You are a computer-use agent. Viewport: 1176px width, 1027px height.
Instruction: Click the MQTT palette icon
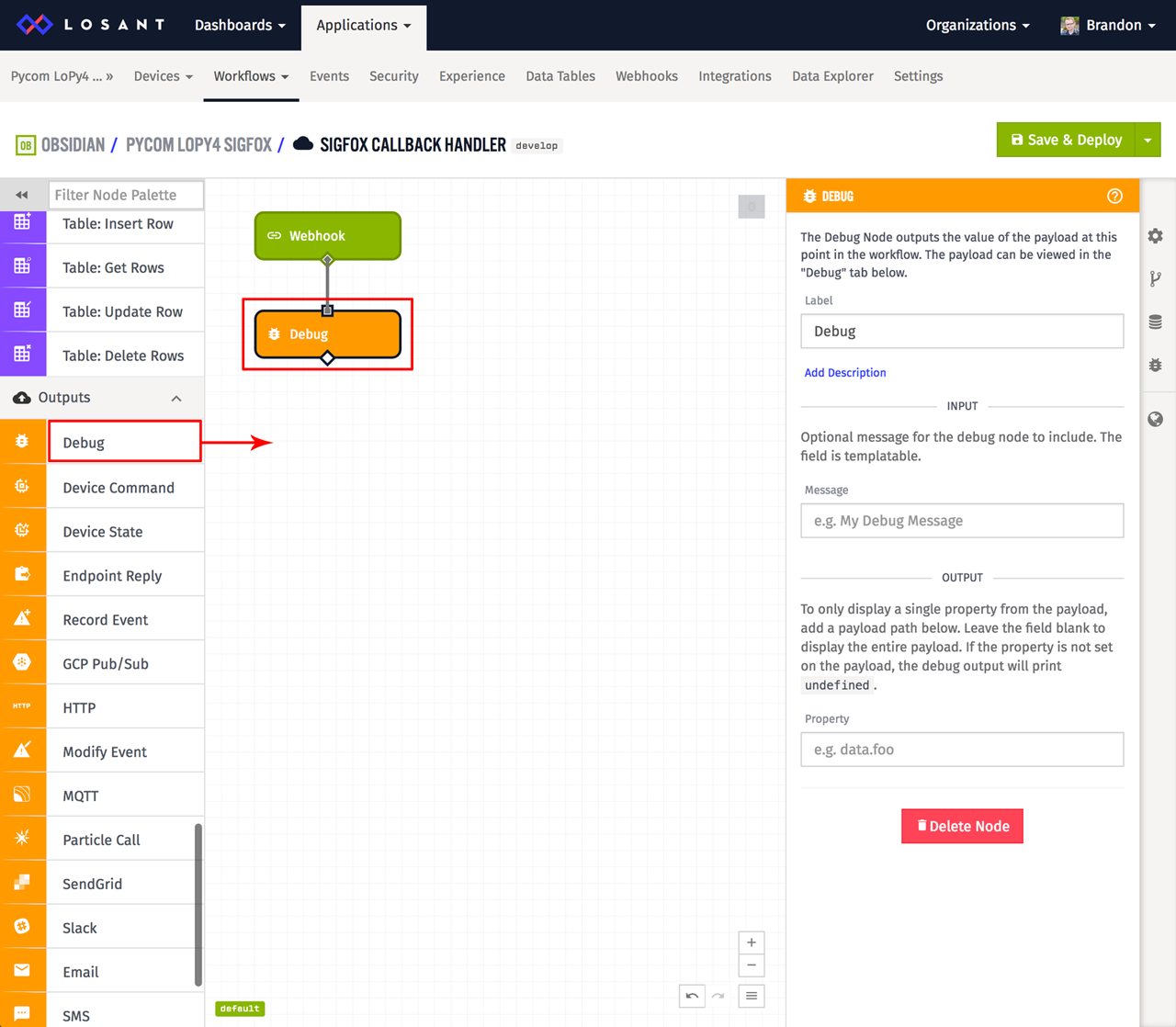(22, 795)
